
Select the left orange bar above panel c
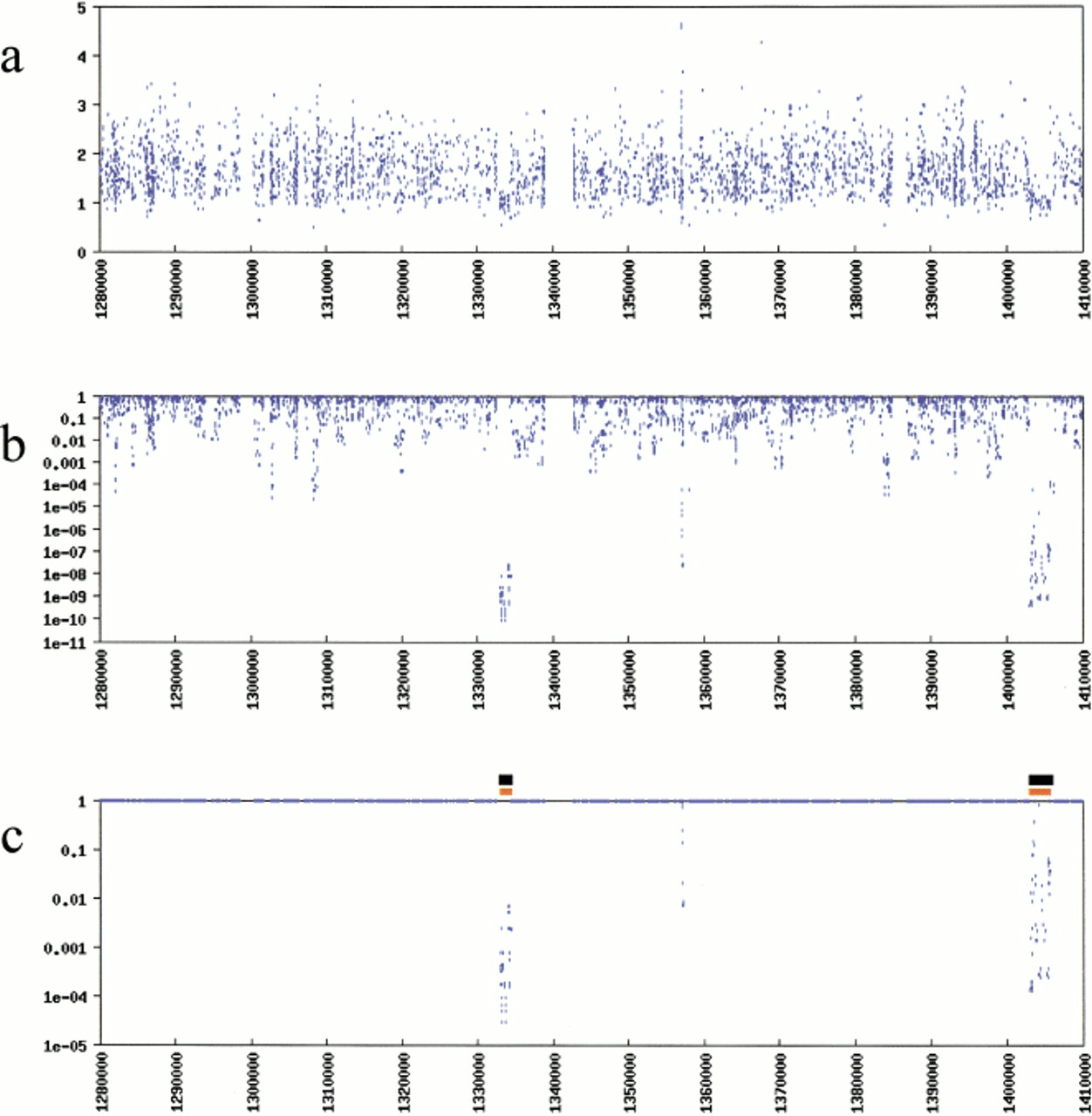[506, 791]
